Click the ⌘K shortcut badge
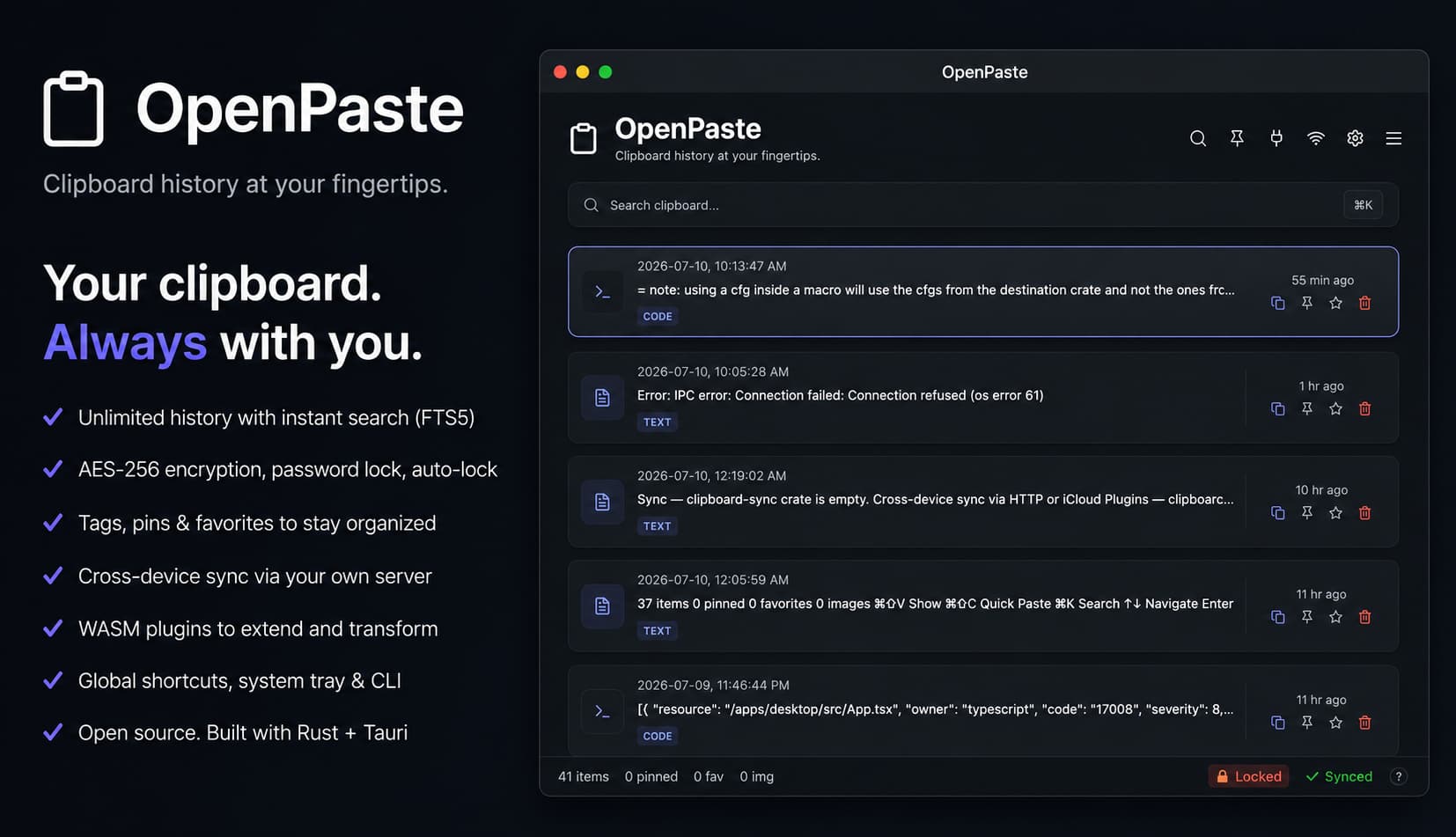This screenshot has width=1456, height=837. tap(1363, 205)
